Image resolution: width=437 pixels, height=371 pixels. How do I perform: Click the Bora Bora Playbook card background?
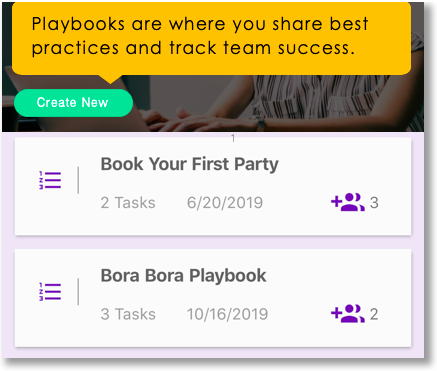[213, 298]
